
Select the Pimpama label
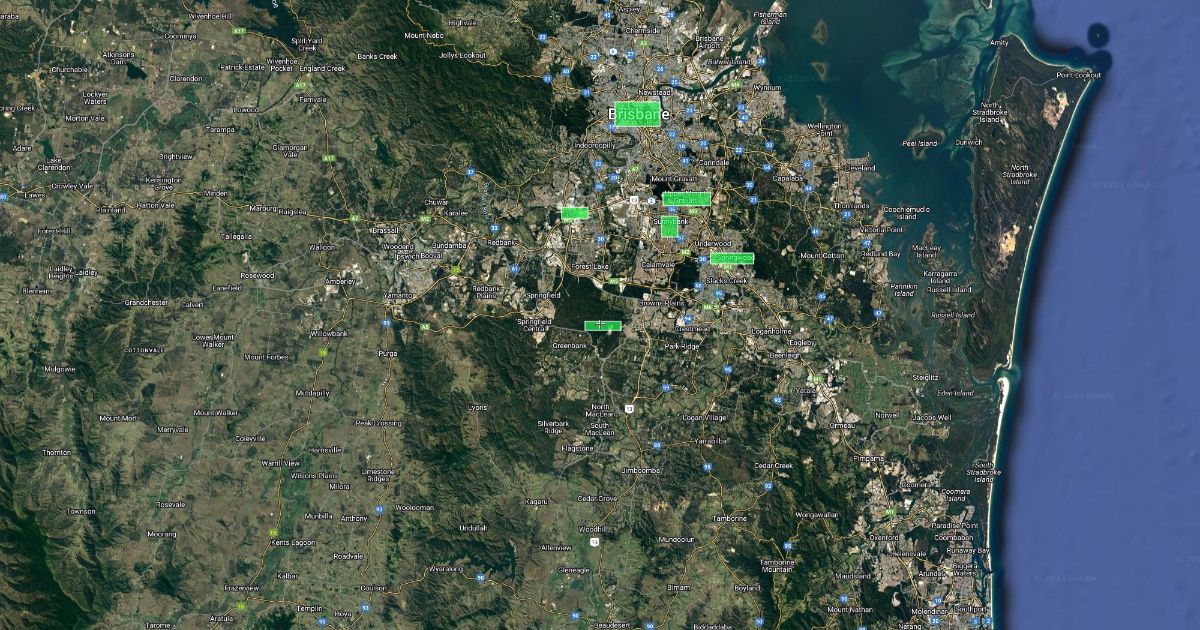tap(868, 458)
